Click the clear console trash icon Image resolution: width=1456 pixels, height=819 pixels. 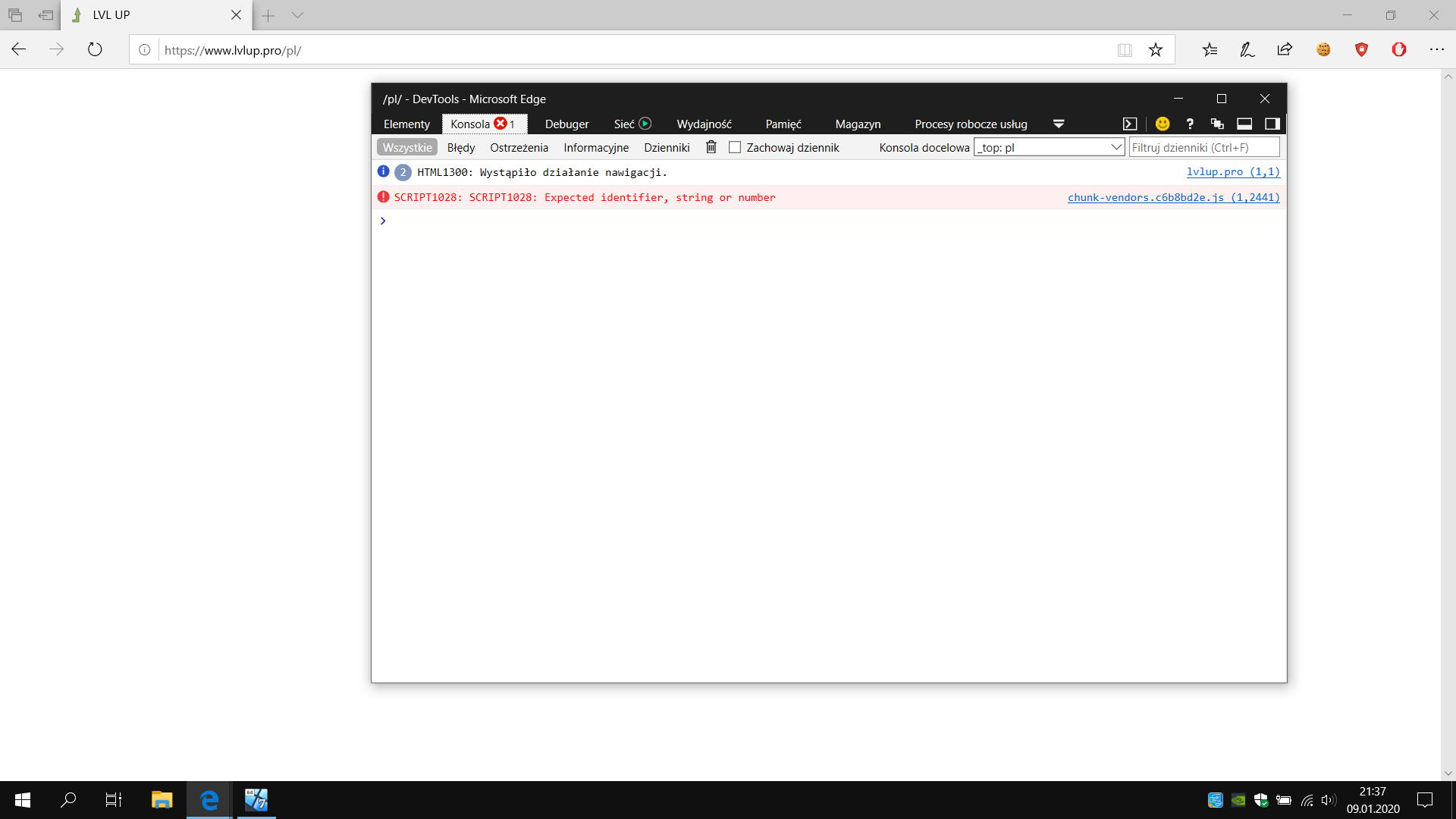(711, 147)
